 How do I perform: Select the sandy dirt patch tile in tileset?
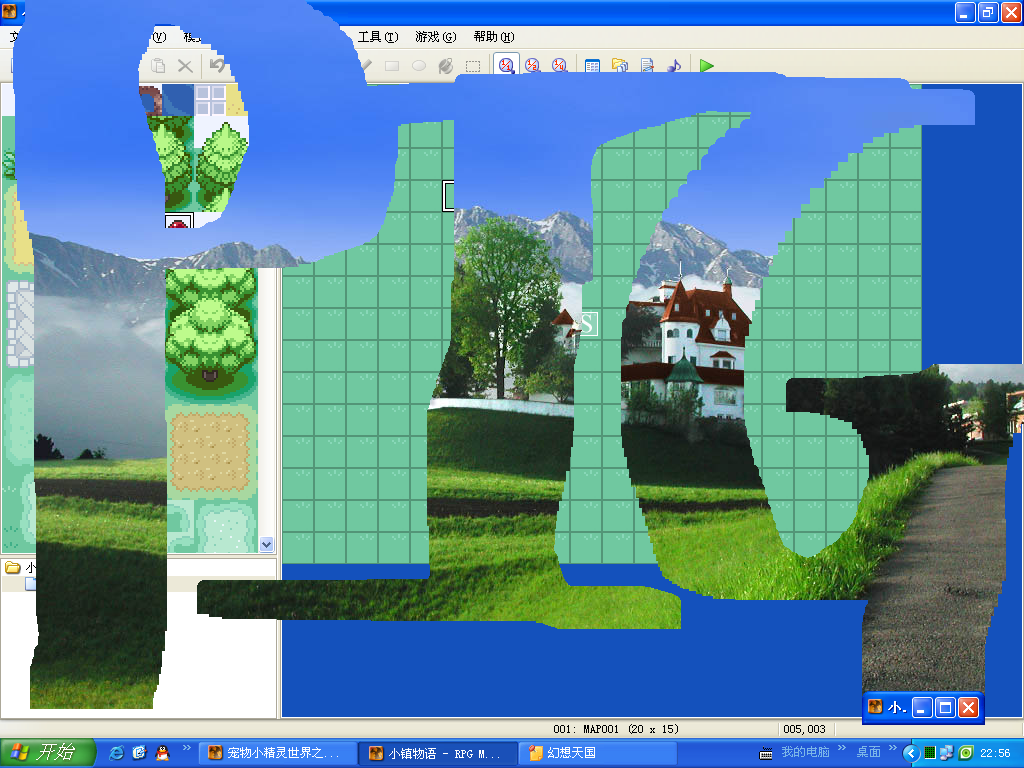pyautogui.click(x=210, y=451)
